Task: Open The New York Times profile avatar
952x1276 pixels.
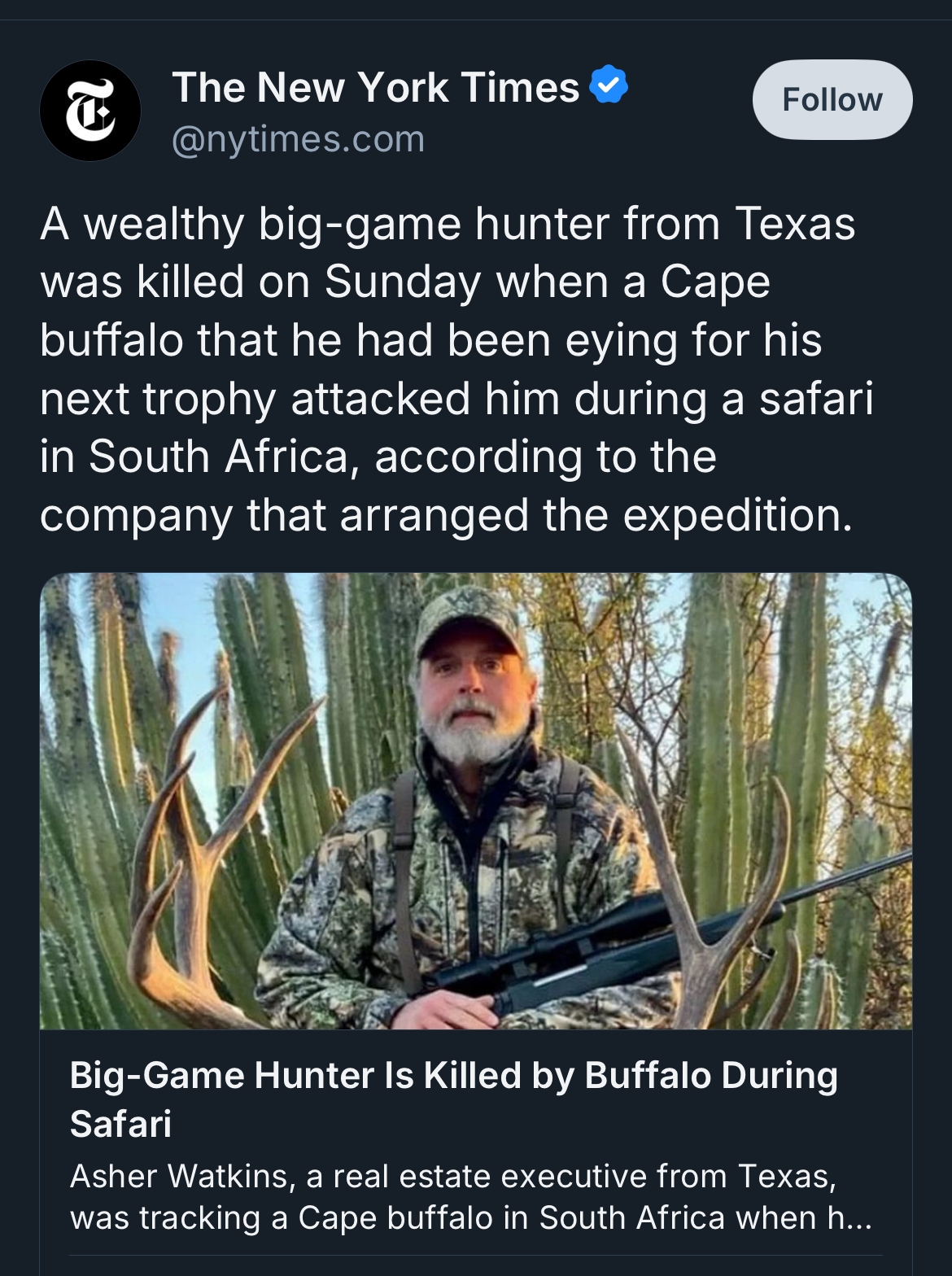Action: pyautogui.click(x=90, y=111)
